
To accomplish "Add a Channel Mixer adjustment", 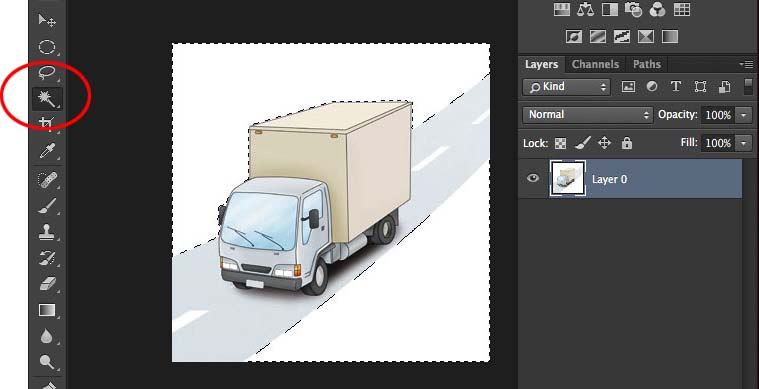I will coord(657,9).
